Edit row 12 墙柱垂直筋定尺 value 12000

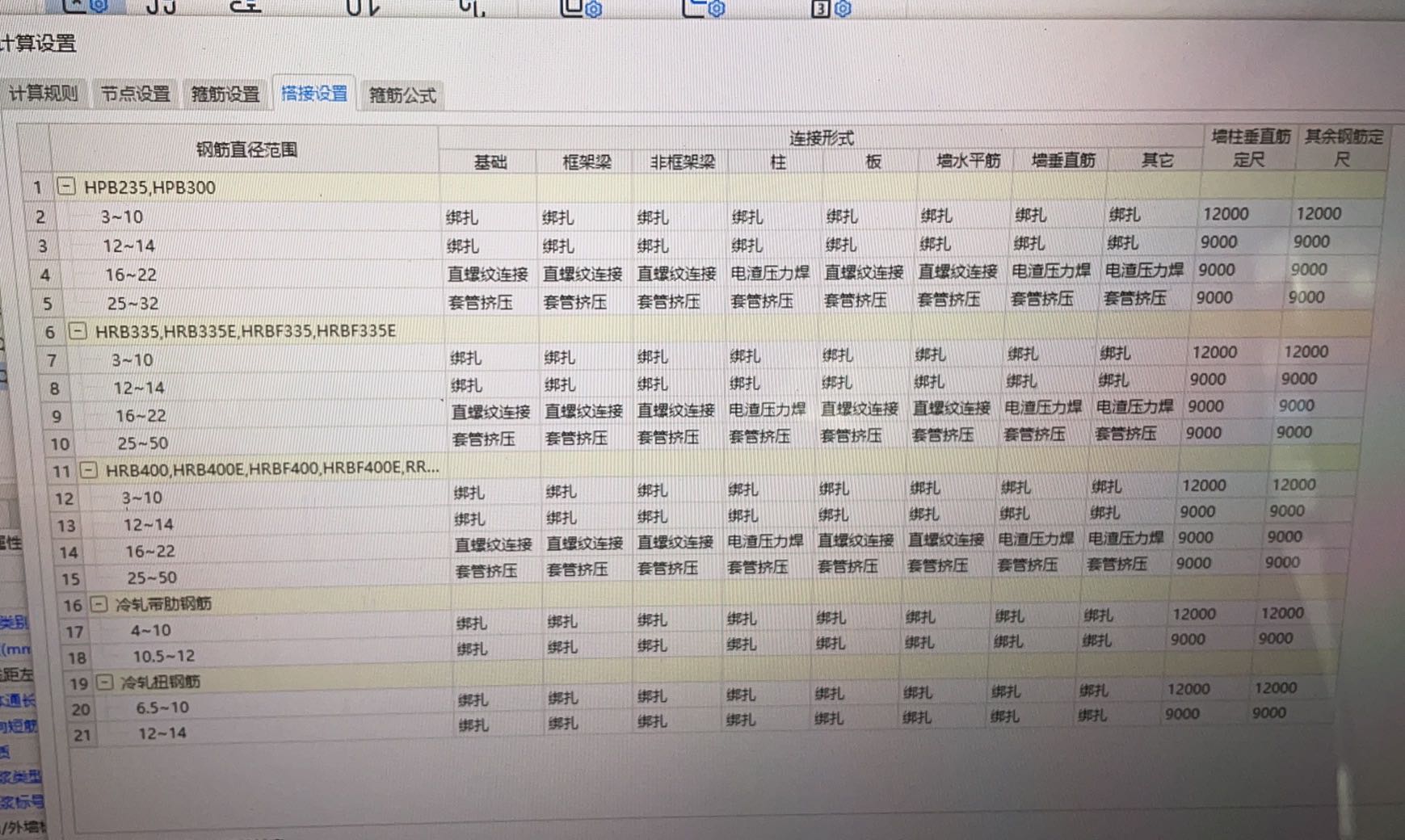pos(1204,485)
